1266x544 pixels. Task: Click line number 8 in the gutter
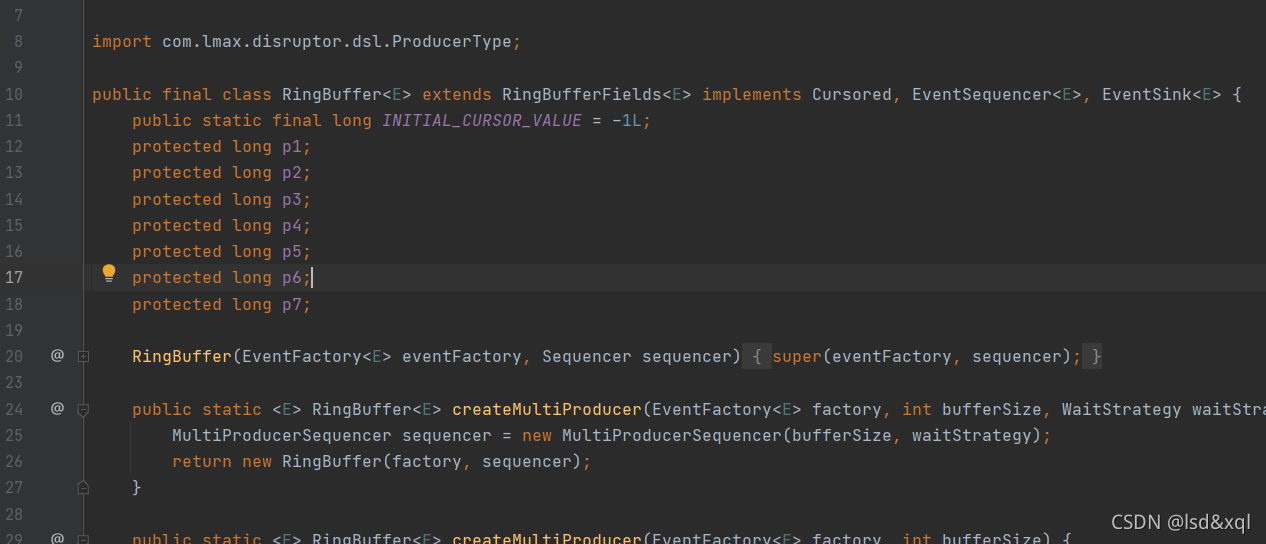pyautogui.click(x=19, y=42)
